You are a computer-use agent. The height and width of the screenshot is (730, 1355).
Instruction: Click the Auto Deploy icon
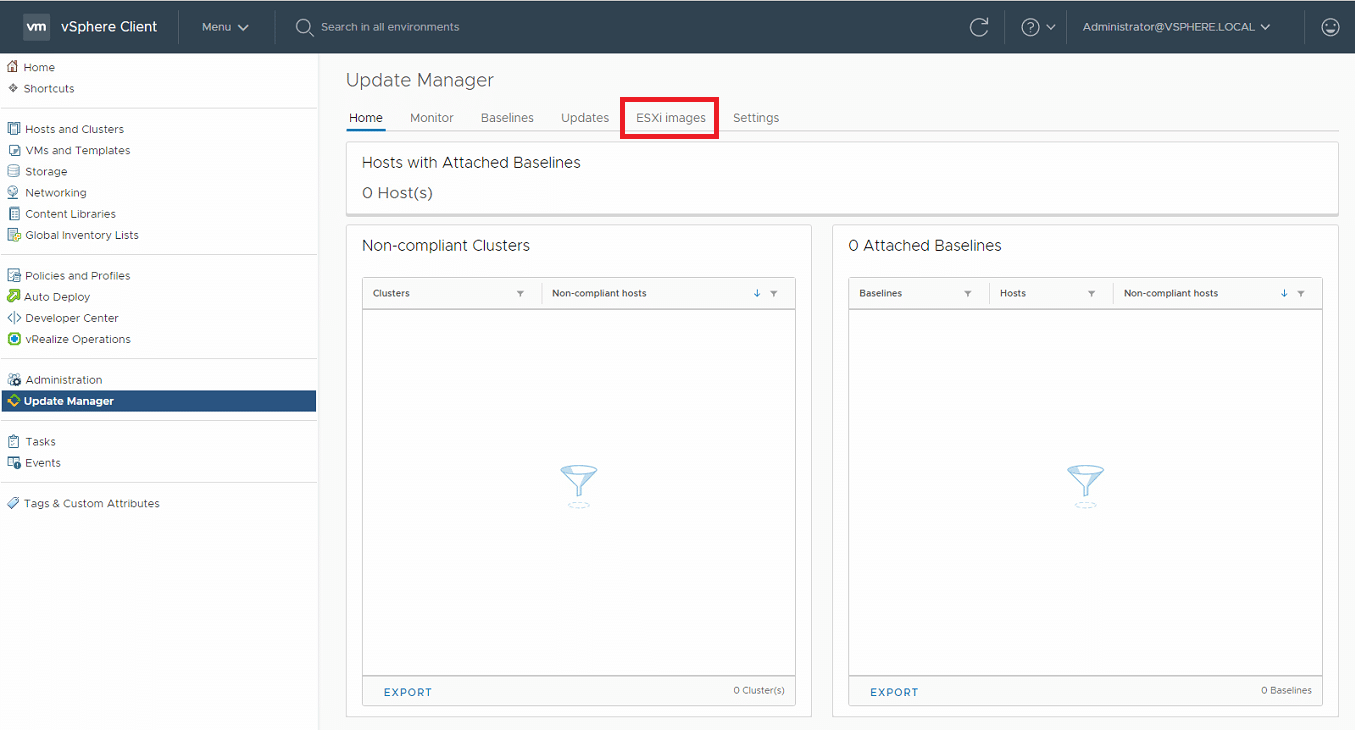click(13, 296)
